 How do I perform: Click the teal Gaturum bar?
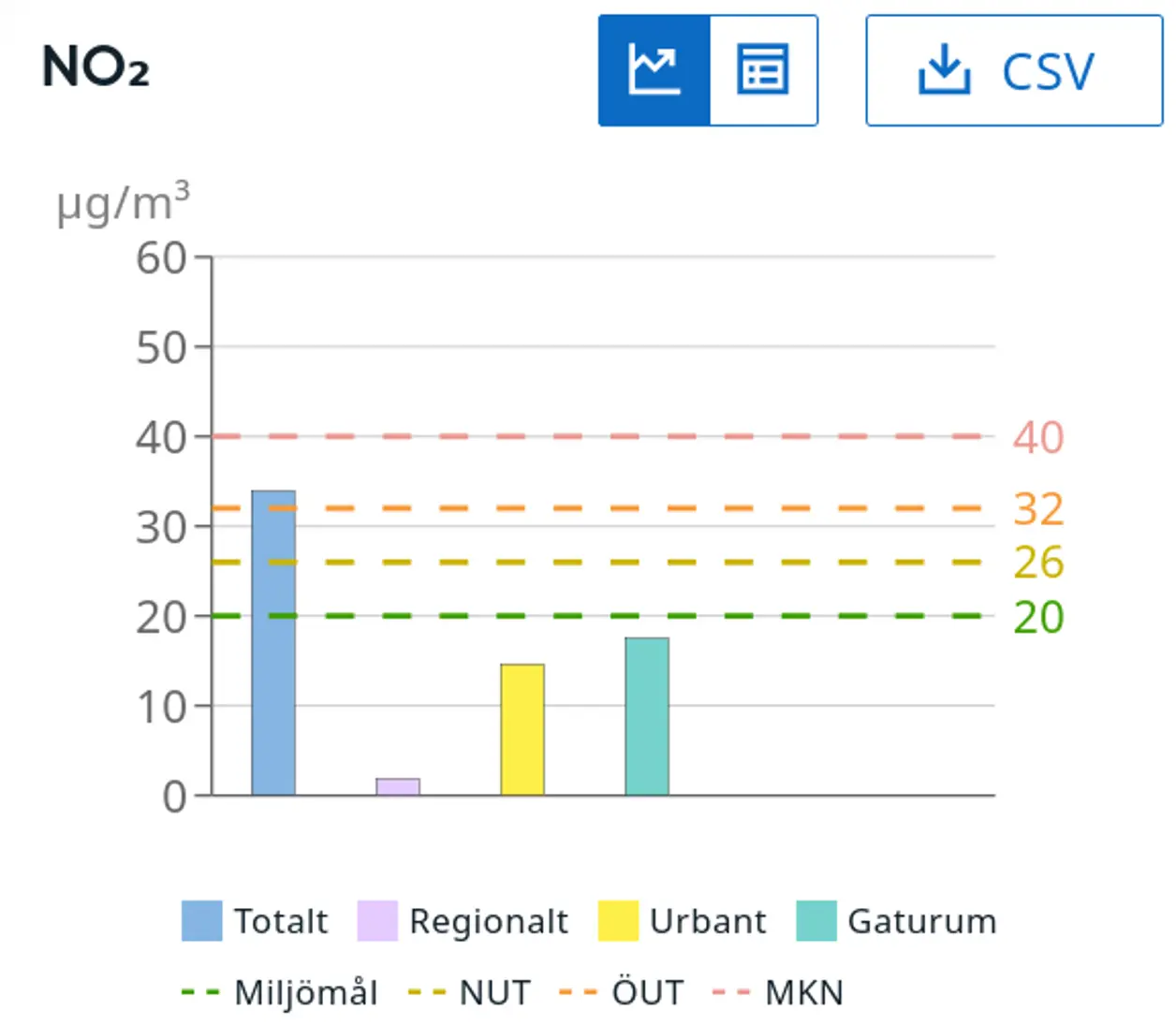tap(647, 716)
